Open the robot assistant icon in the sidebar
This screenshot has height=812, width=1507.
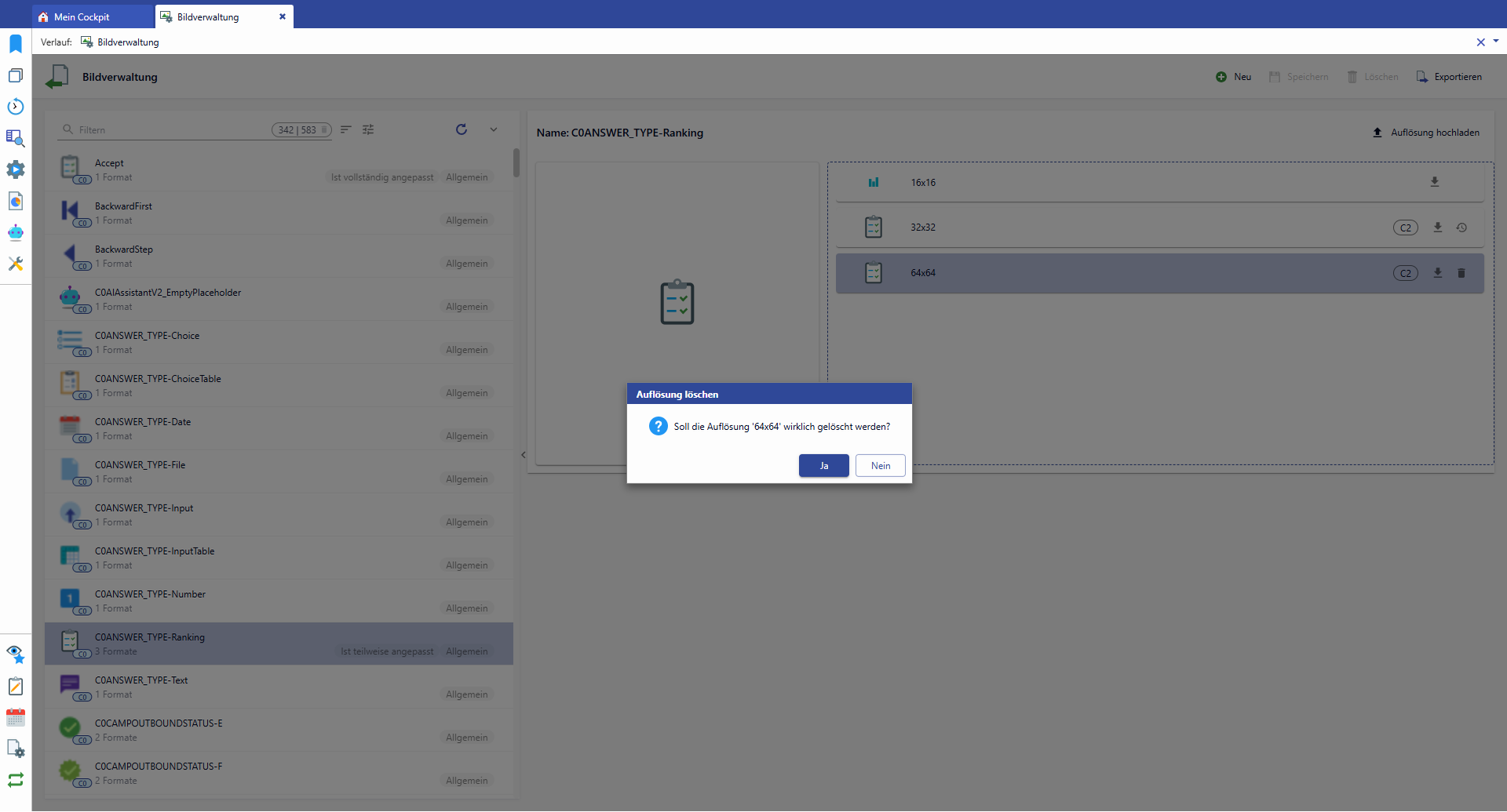[x=16, y=232]
